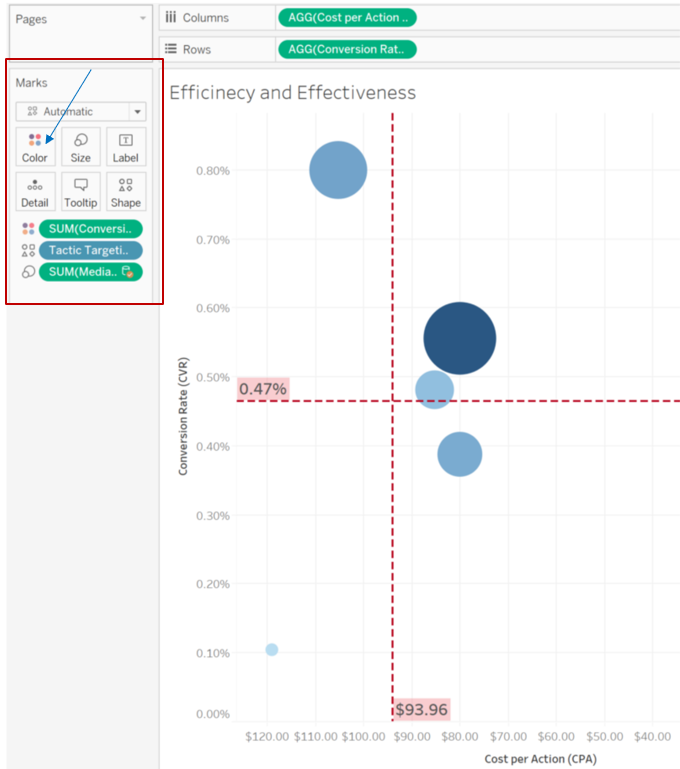Open the Pages shelf dropdown arrow
Screen dimensions: 680x769
(143, 19)
